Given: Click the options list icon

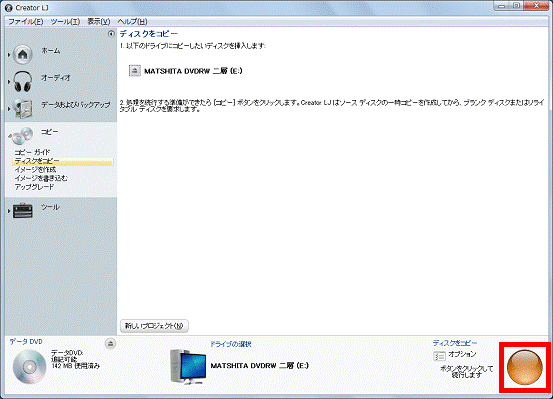Looking at the screenshot, I should click(439, 356).
